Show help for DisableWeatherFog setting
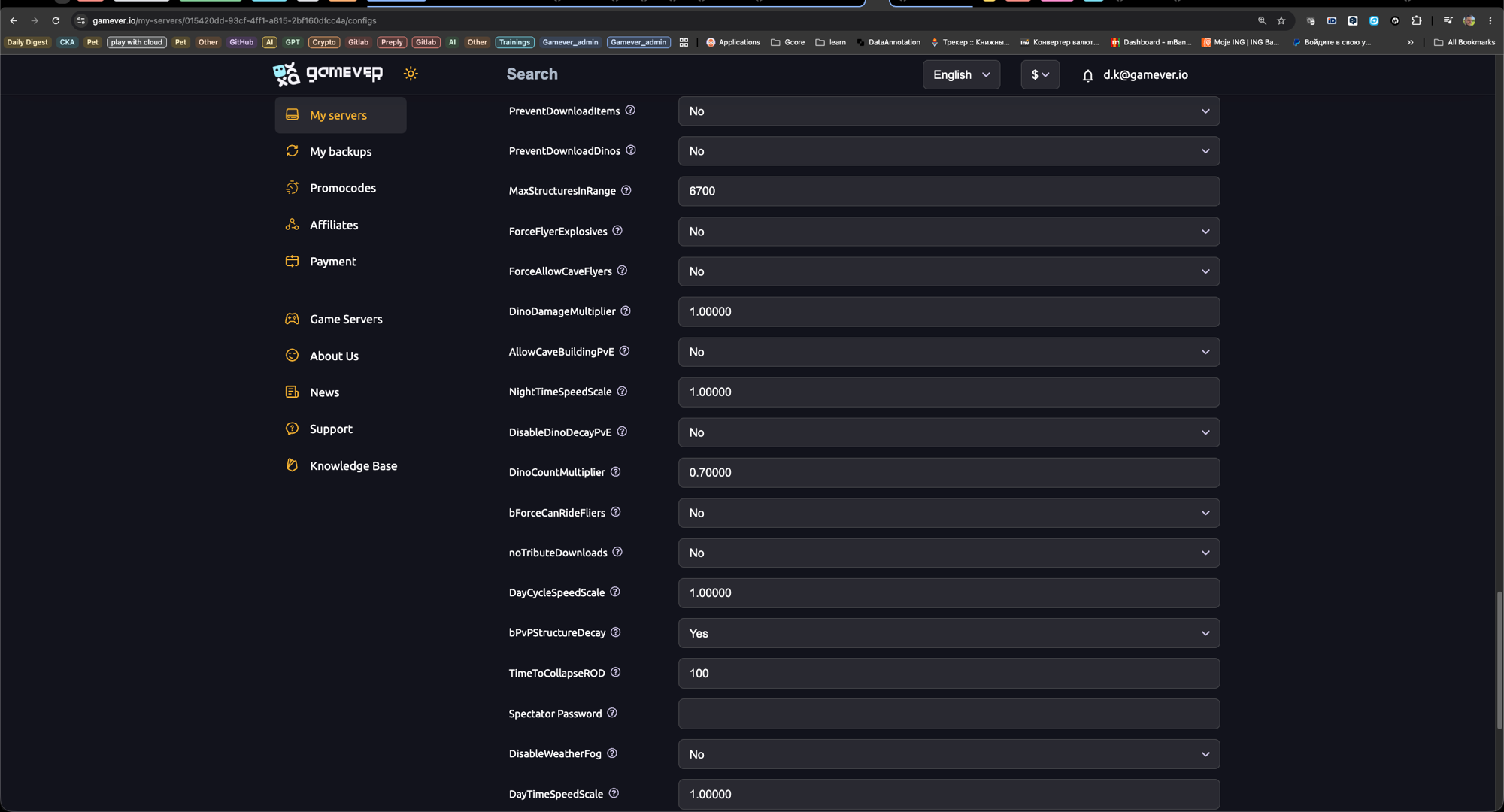This screenshot has height=812, width=1504. click(x=612, y=753)
